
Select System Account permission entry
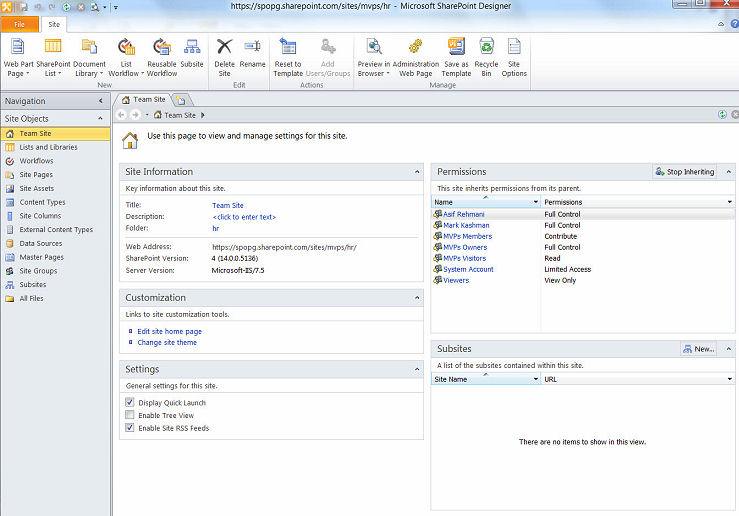[x=468, y=270]
